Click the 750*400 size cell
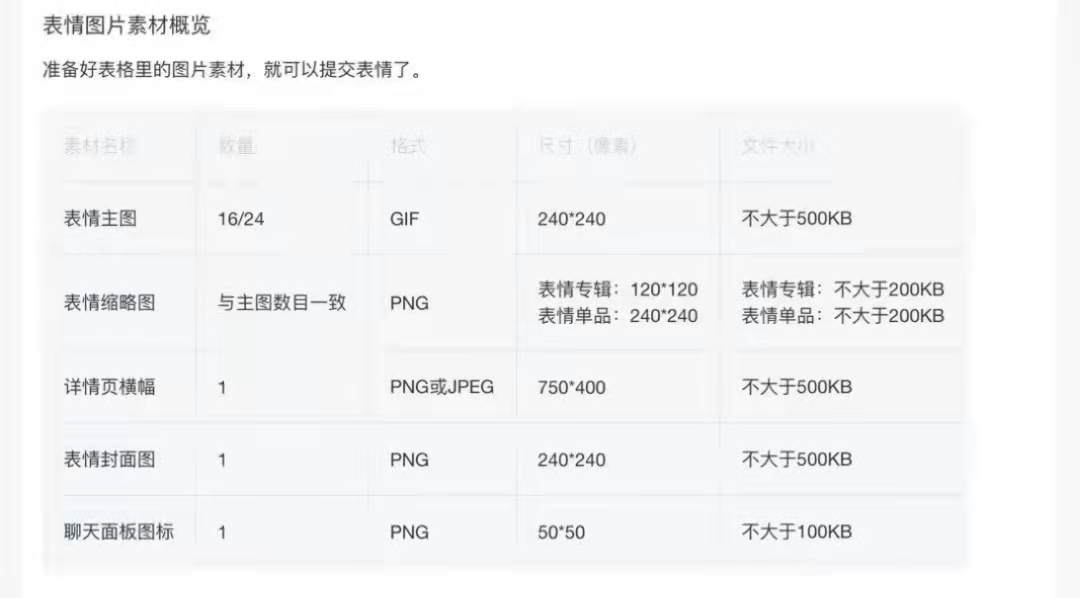Image resolution: width=1080 pixels, height=598 pixels. point(571,388)
